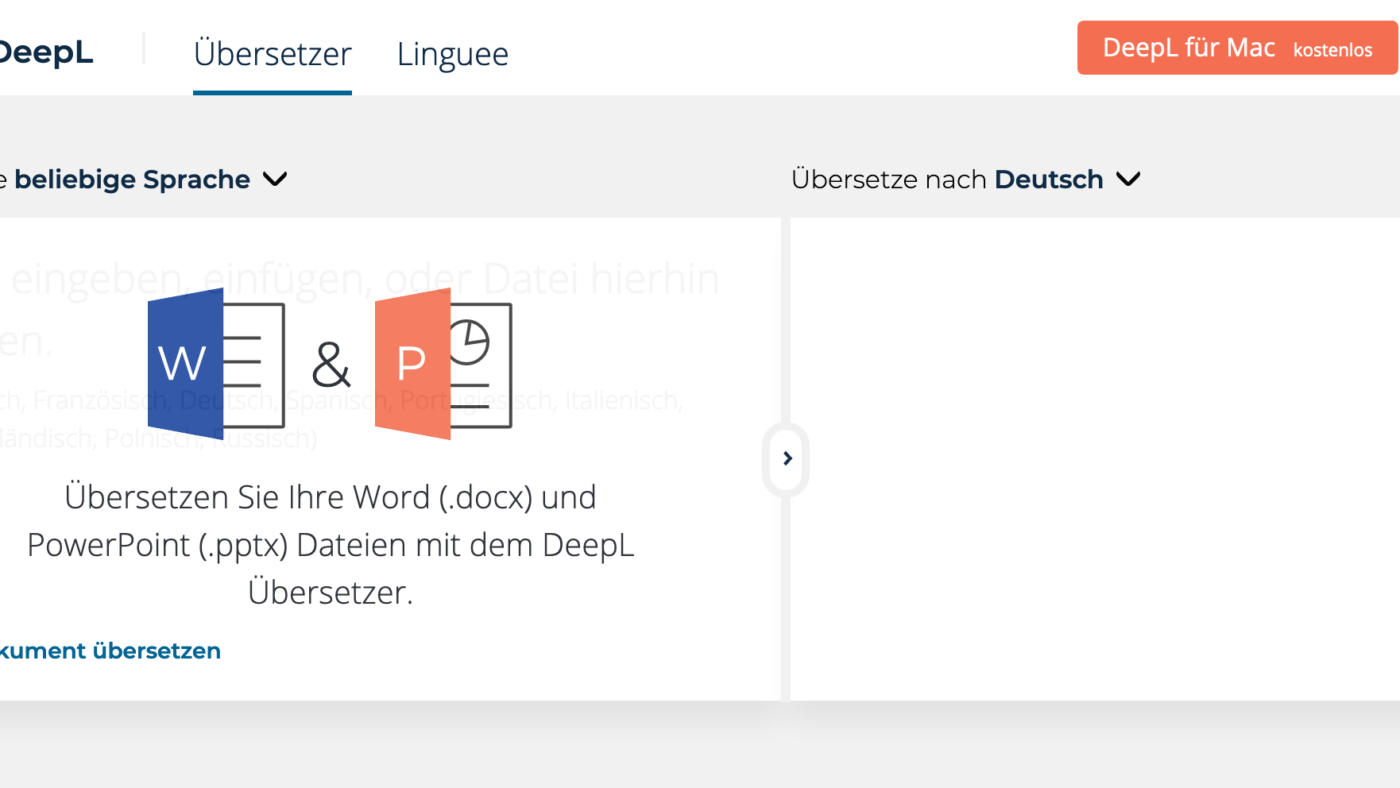Click the text 'PowerPoint (.pptx) Dateien mit dem DeepL'
The width and height of the screenshot is (1400, 788).
(330, 545)
